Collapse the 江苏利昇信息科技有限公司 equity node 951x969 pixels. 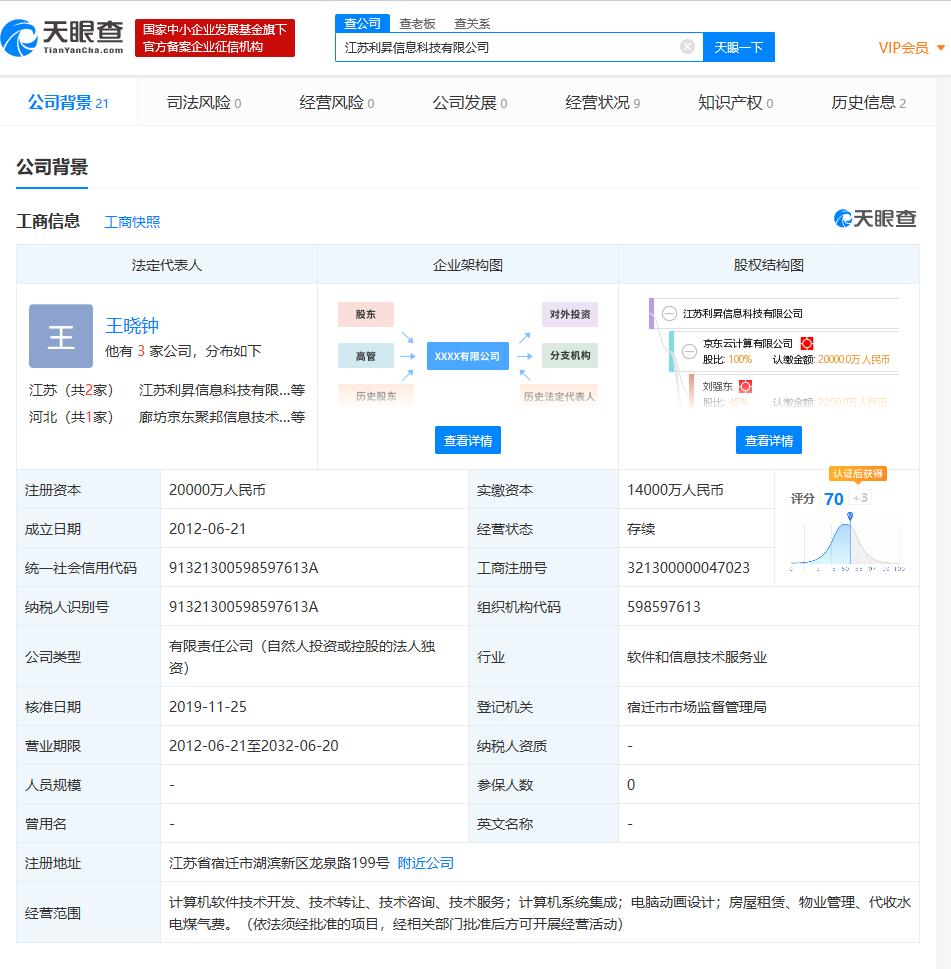[669, 314]
